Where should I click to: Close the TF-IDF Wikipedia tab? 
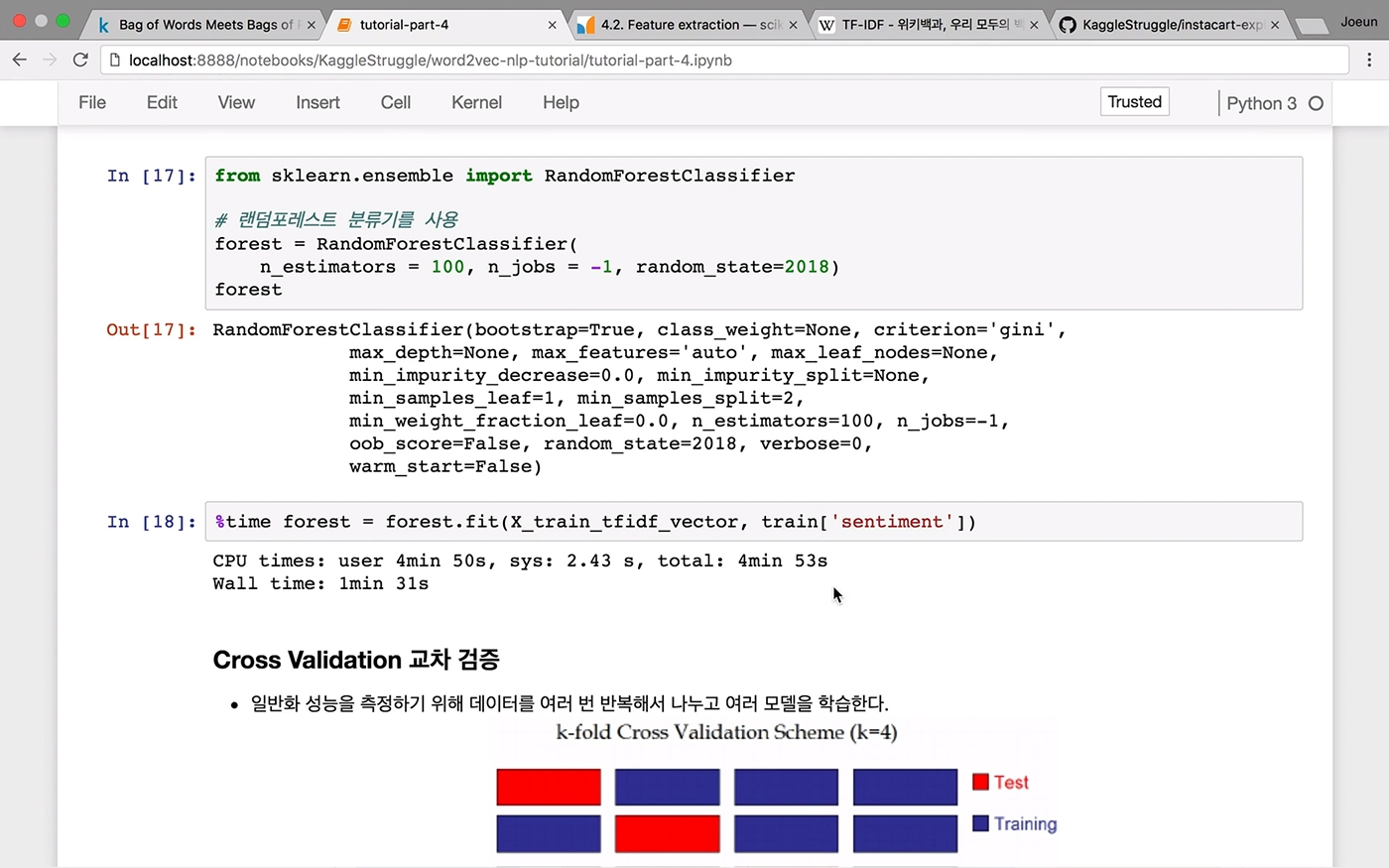[1034, 25]
